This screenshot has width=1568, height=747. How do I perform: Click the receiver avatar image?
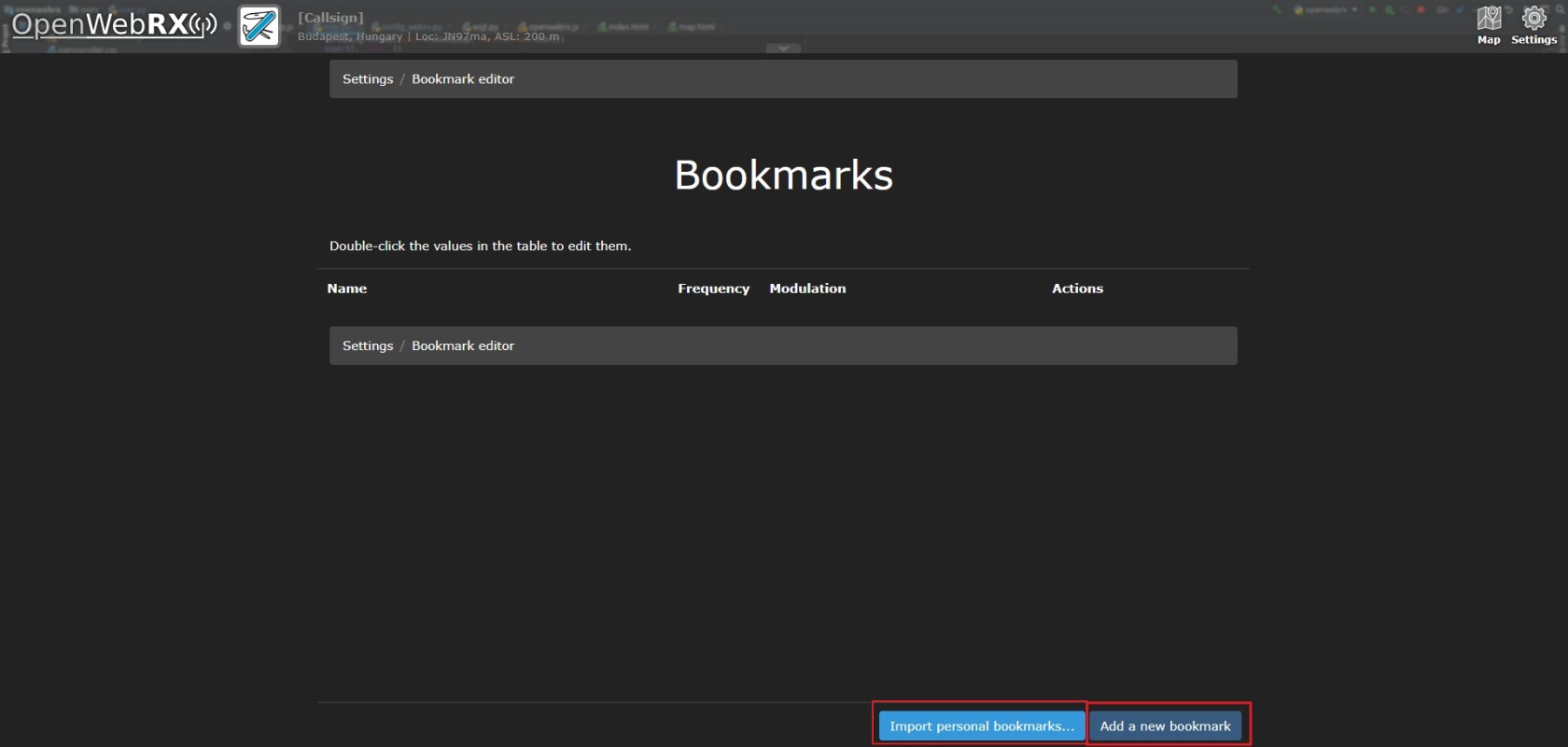point(259,26)
